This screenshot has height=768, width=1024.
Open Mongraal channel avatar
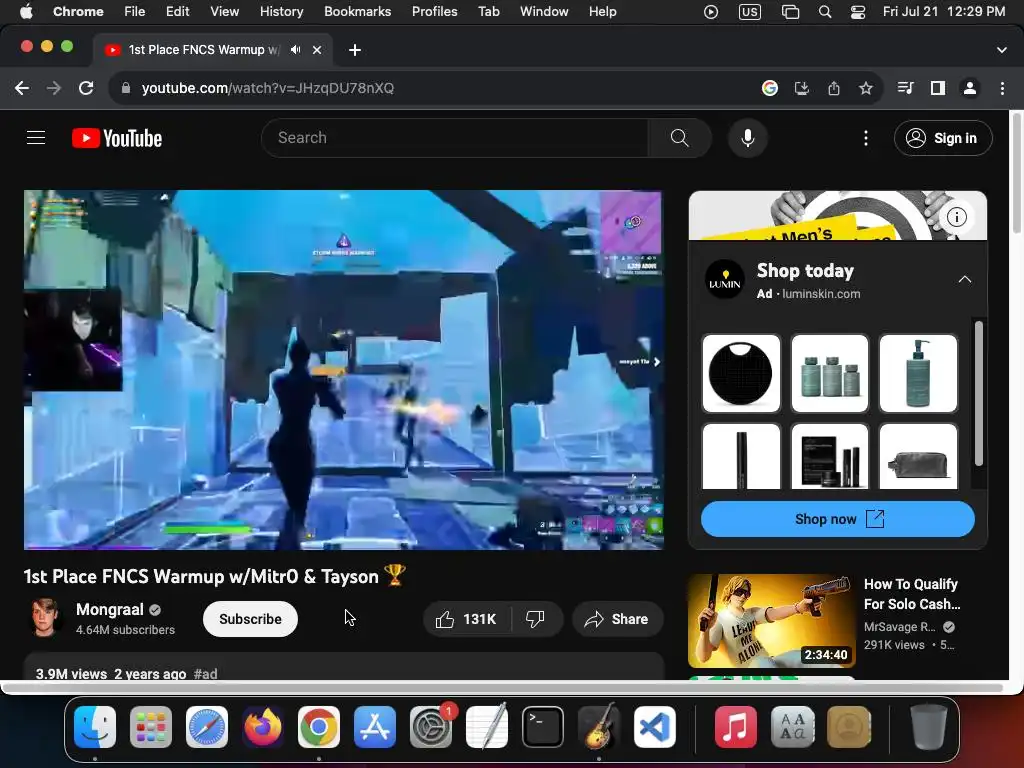45,618
